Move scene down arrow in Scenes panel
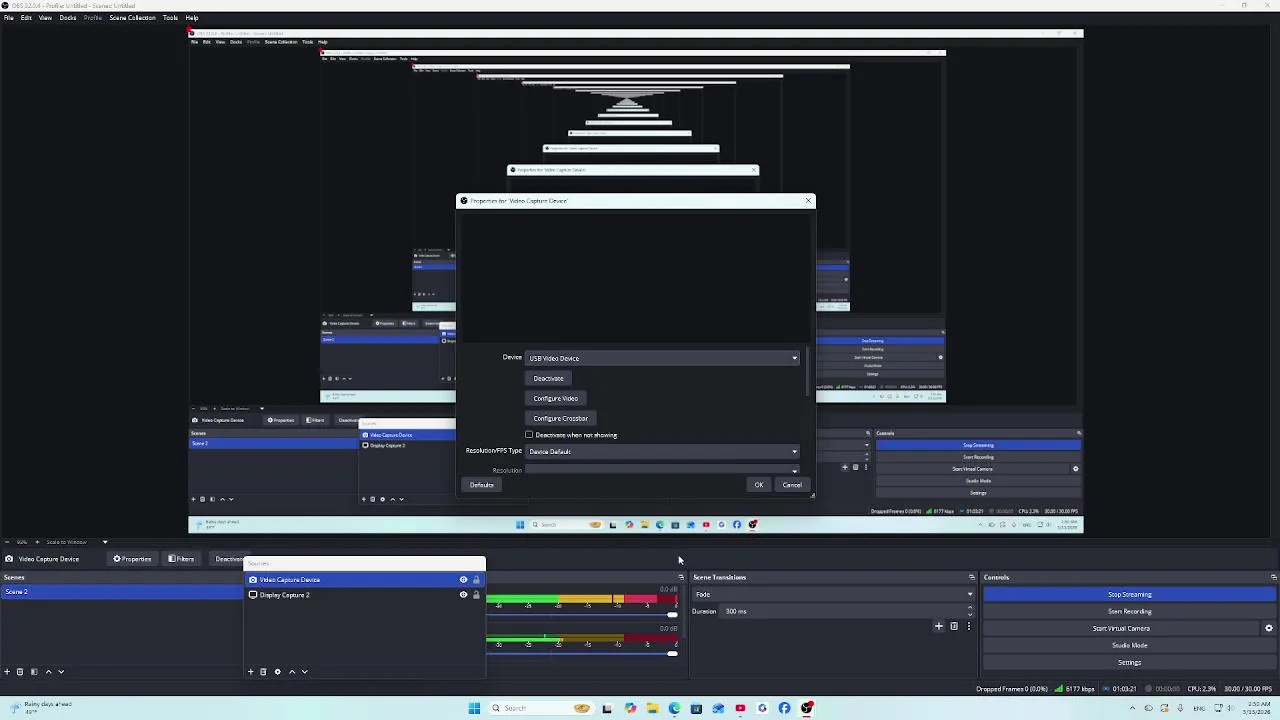This screenshot has width=1280, height=720. pyautogui.click(x=61, y=672)
